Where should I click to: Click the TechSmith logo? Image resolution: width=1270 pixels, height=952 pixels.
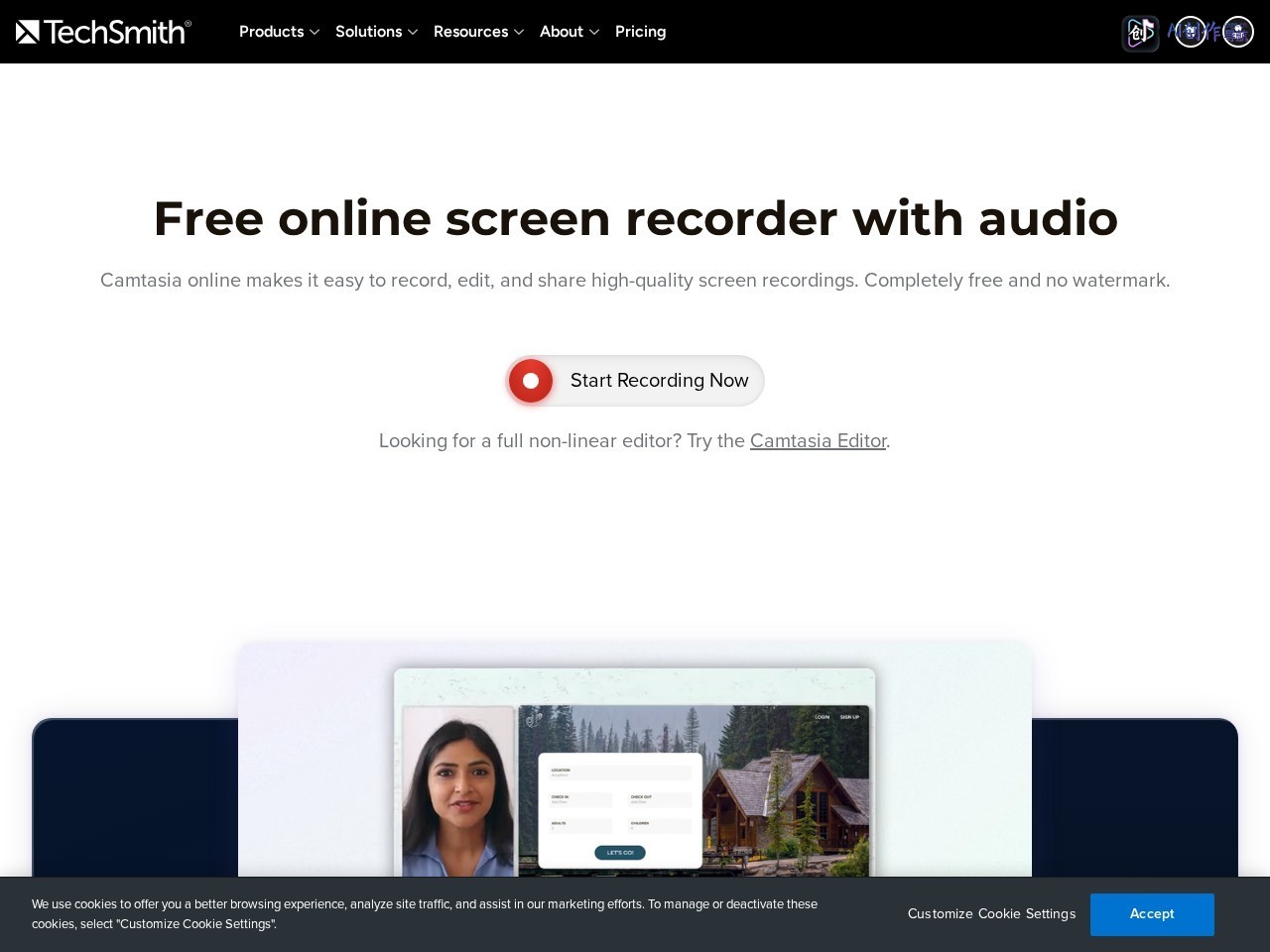click(x=103, y=32)
